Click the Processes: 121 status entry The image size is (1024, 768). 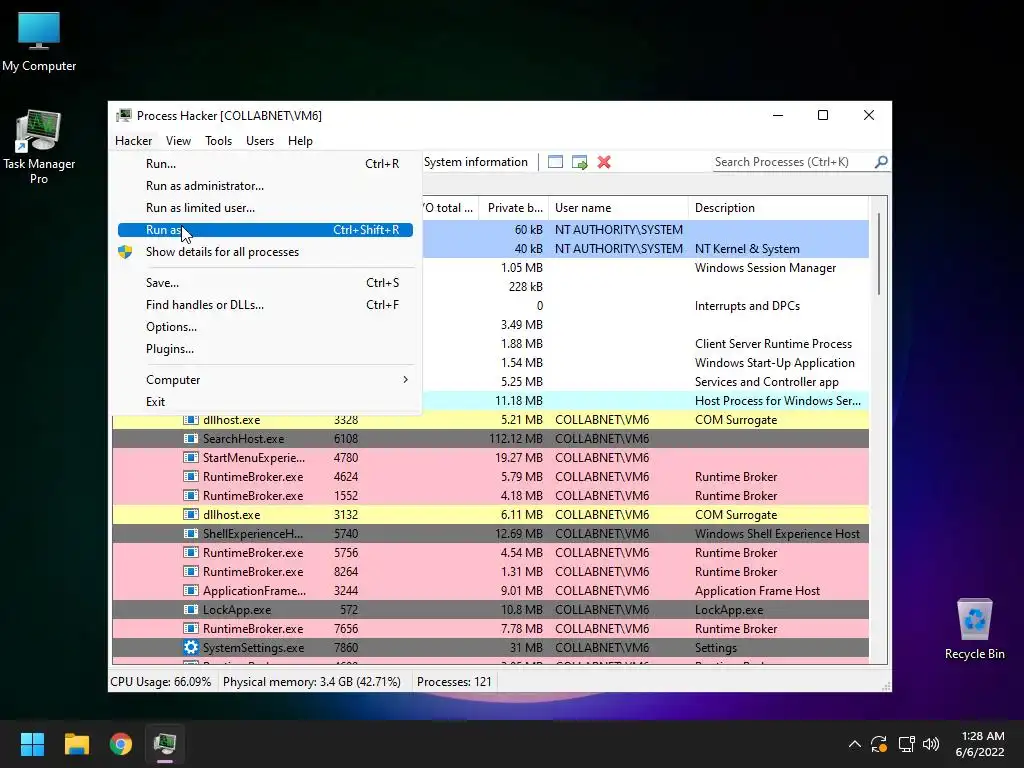click(454, 682)
